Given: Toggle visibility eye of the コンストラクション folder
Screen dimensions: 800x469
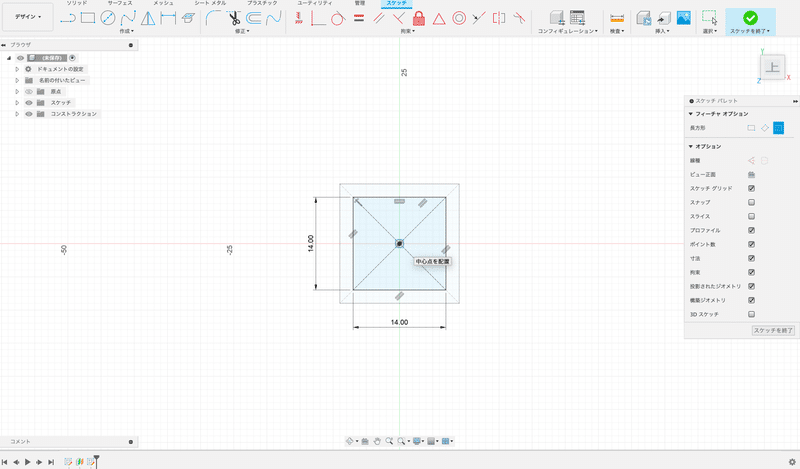Looking at the screenshot, I should point(29,114).
